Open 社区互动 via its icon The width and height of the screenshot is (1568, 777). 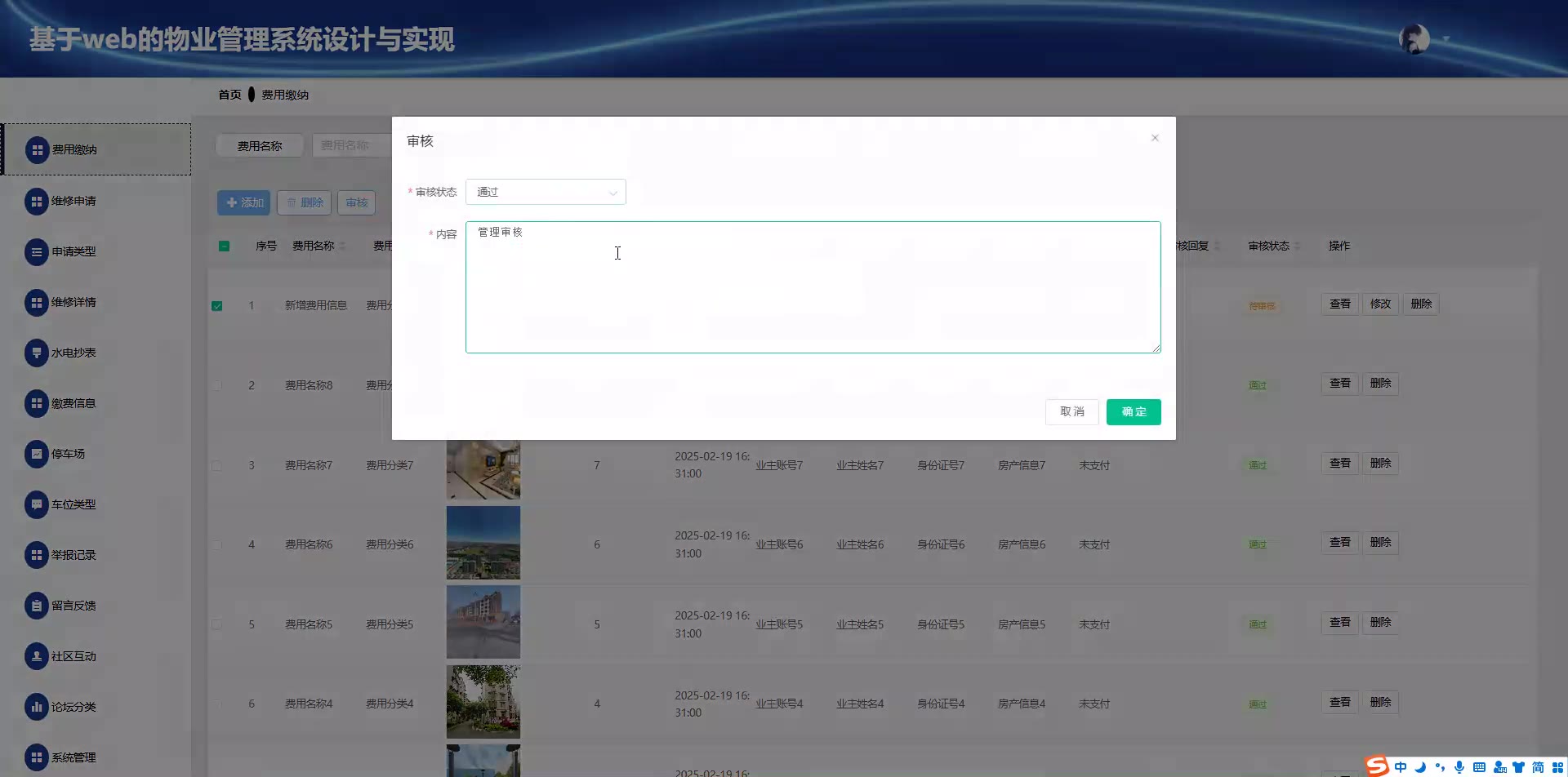[x=37, y=656]
